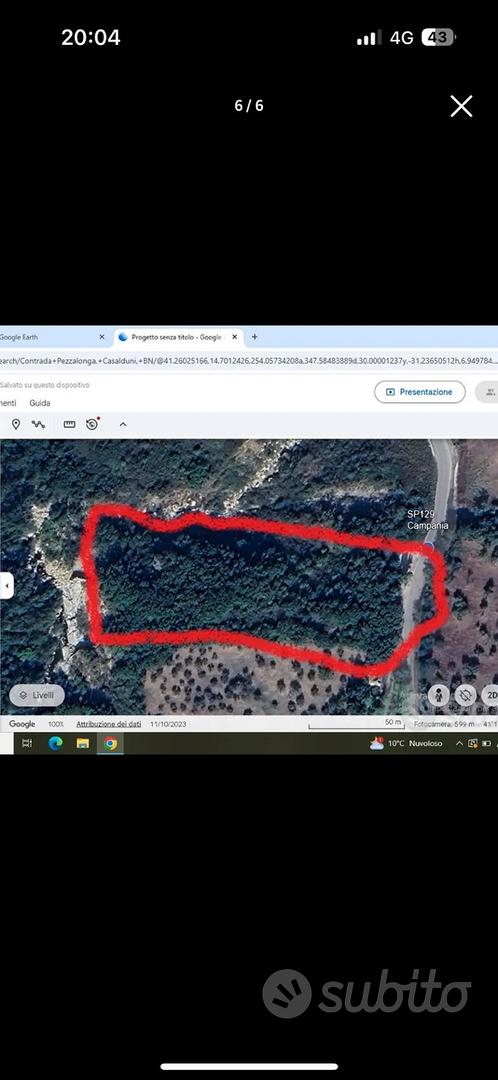This screenshot has height=1080, width=498.
Task: Open Microsoft Edge from the taskbar
Action: (55, 743)
